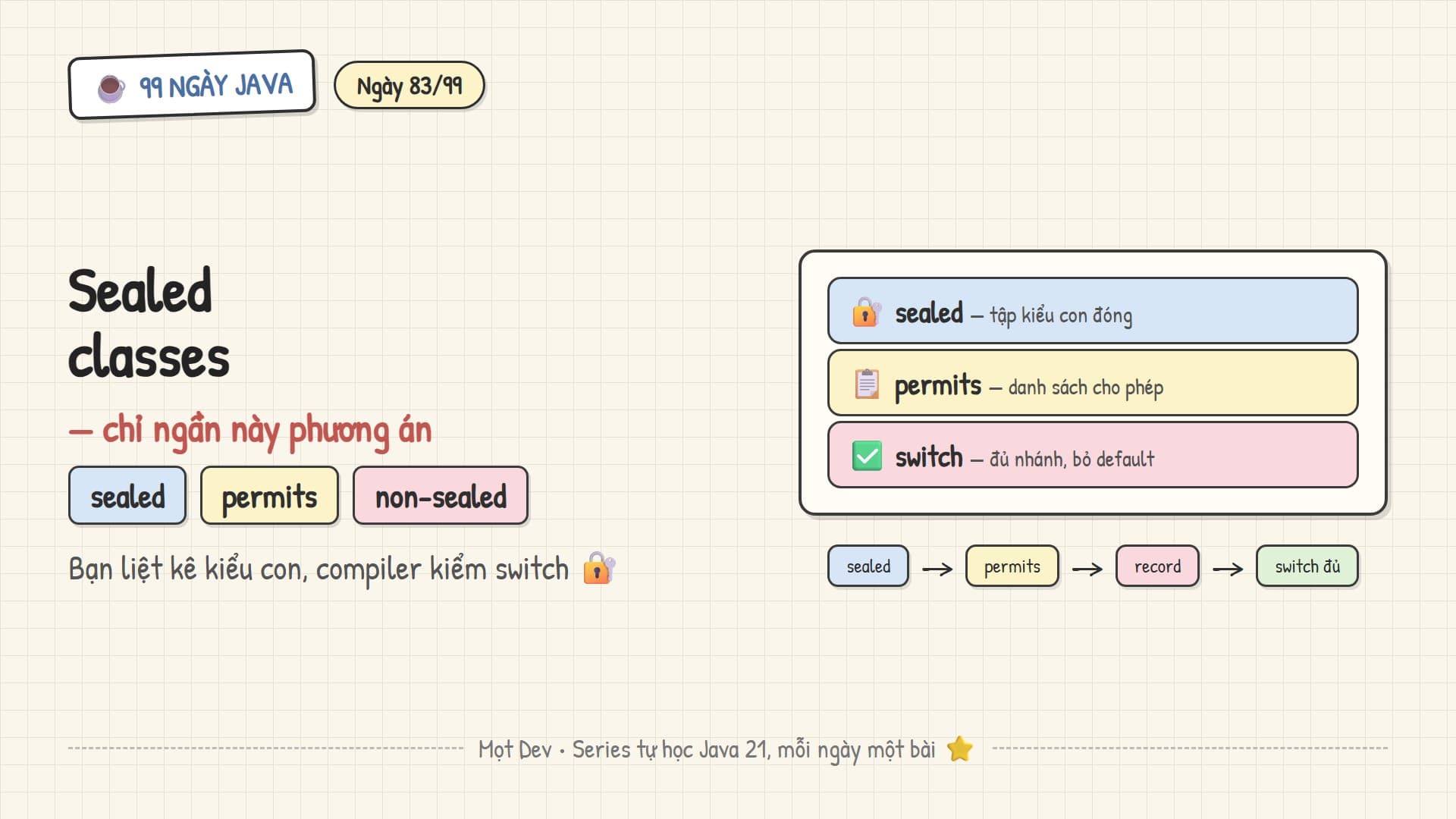The height and width of the screenshot is (819, 1456).
Task: Click the footer text 'Mọt Dev · Series tự học Java 21'
Action: coord(624,749)
